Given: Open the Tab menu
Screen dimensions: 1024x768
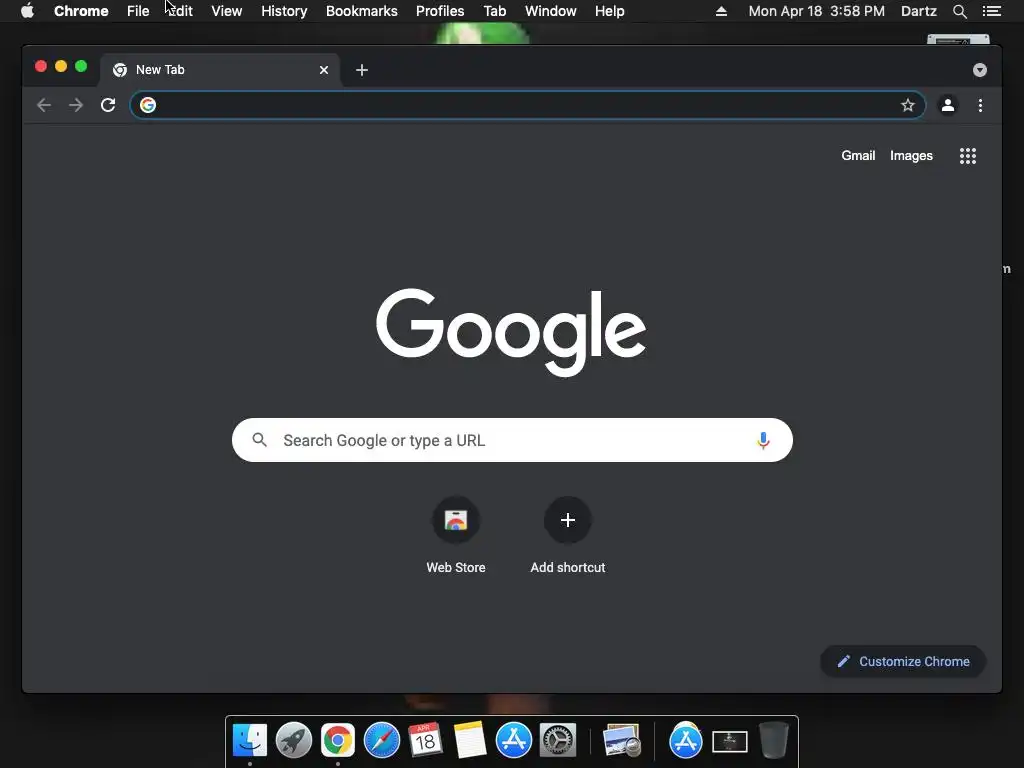Looking at the screenshot, I should click(x=494, y=11).
